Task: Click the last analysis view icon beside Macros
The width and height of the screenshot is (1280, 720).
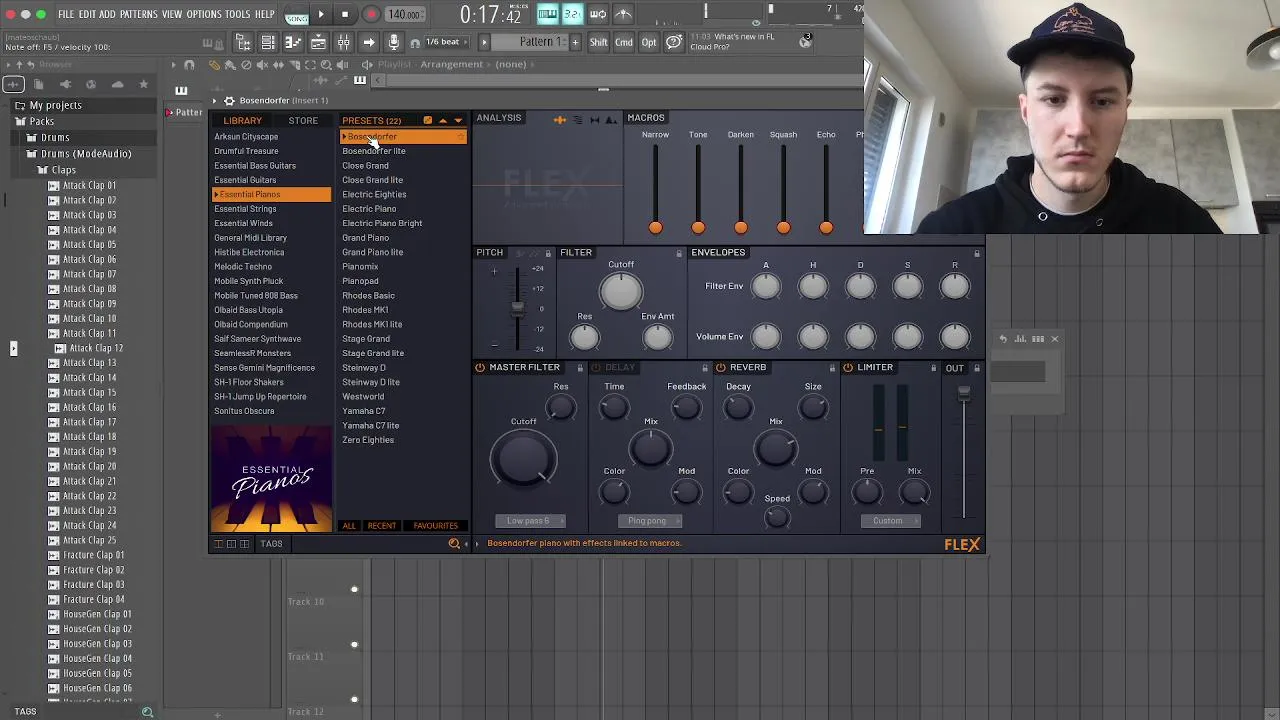Action: [611, 119]
